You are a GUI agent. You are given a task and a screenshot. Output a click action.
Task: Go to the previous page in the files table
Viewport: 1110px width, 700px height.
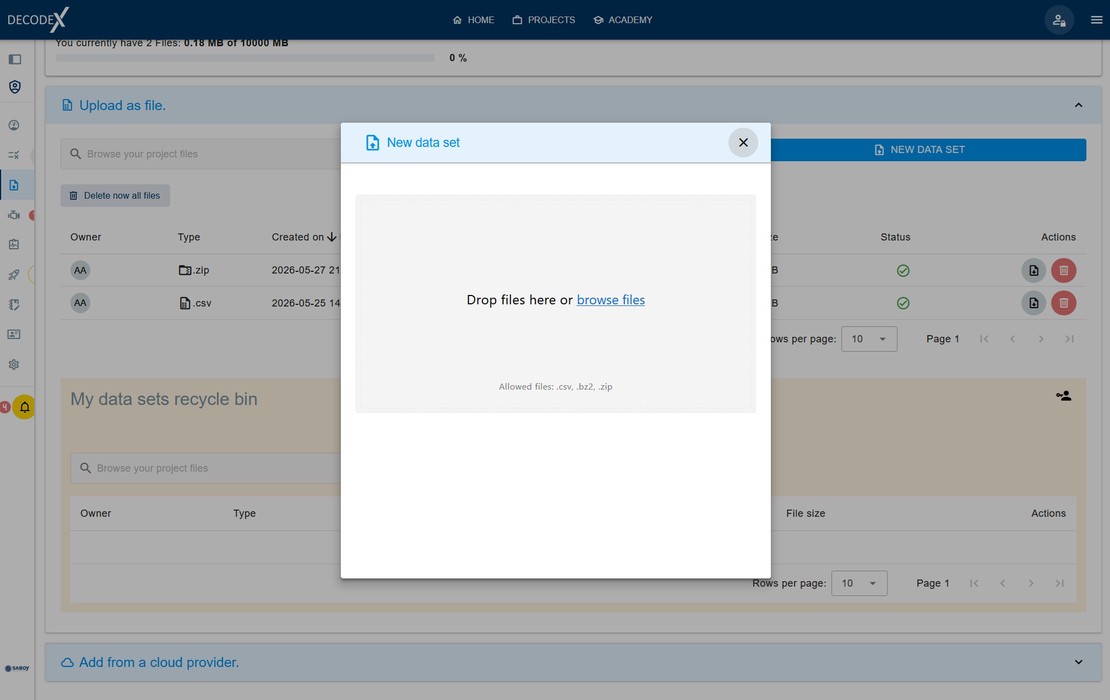(1012, 339)
